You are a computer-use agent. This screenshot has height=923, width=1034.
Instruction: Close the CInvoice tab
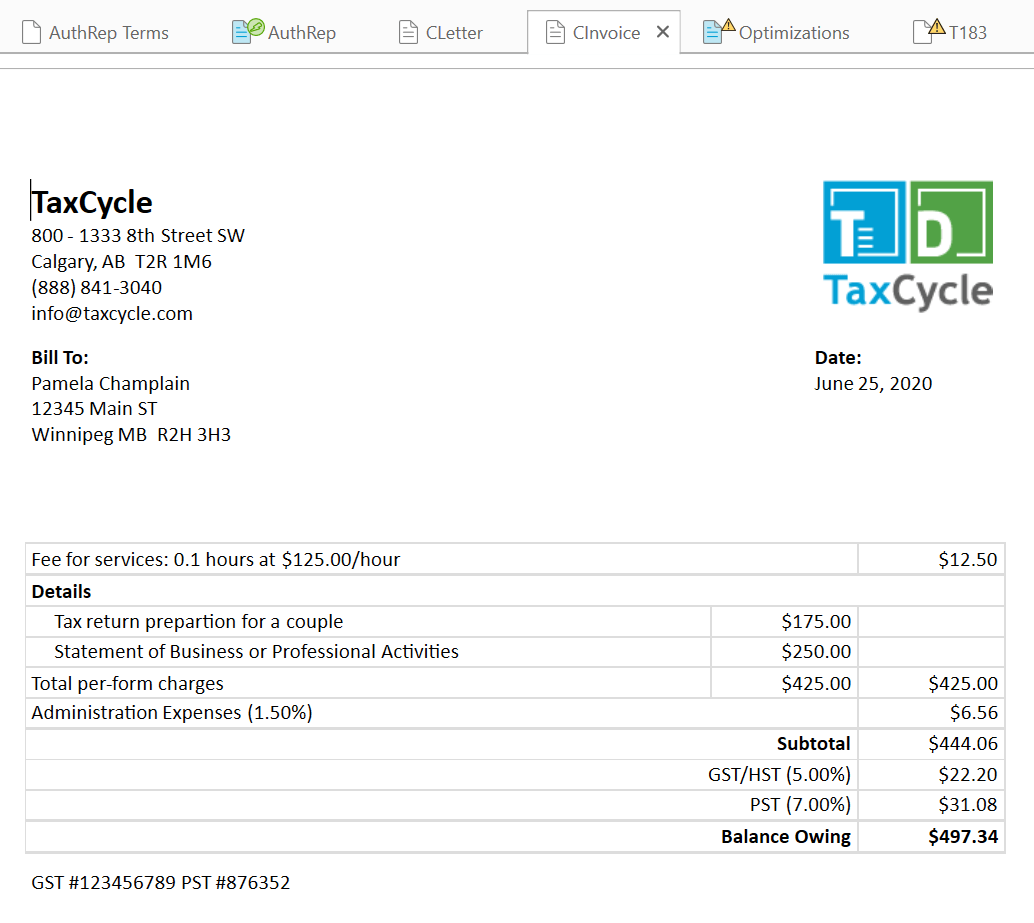pyautogui.click(x=663, y=32)
